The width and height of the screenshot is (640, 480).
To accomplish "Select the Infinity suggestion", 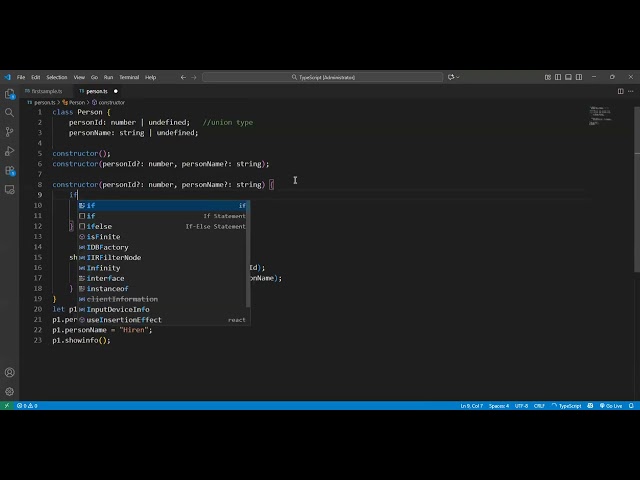I will [163, 268].
